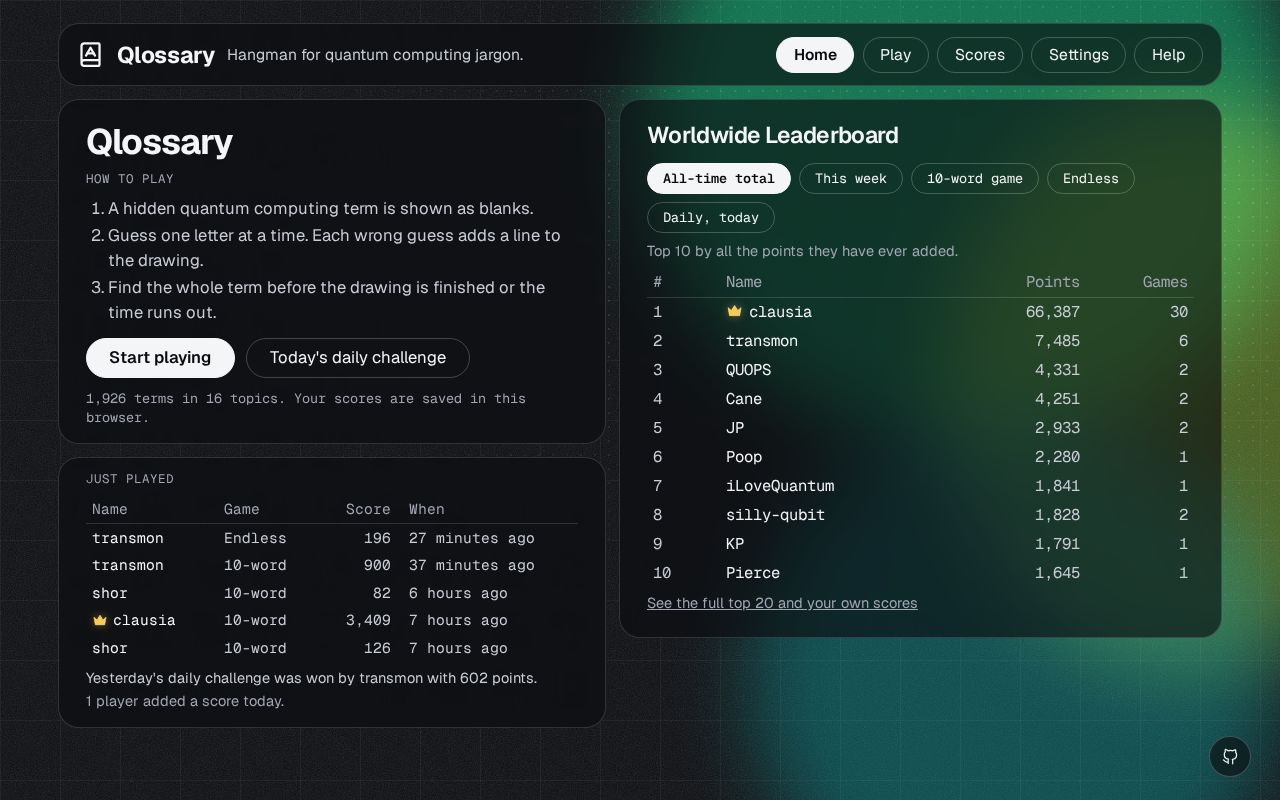Open Today's daily challenge
The height and width of the screenshot is (800, 1280).
[357, 358]
